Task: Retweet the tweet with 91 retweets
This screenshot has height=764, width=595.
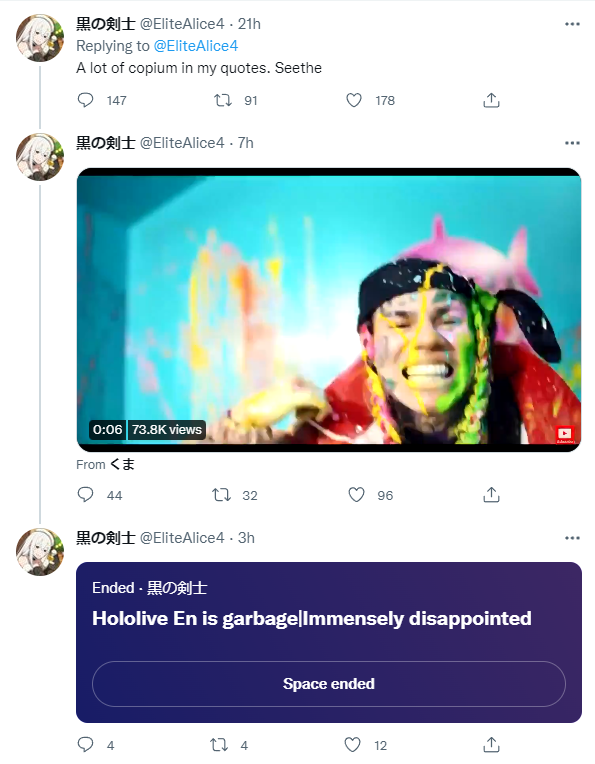Action: [x=223, y=100]
